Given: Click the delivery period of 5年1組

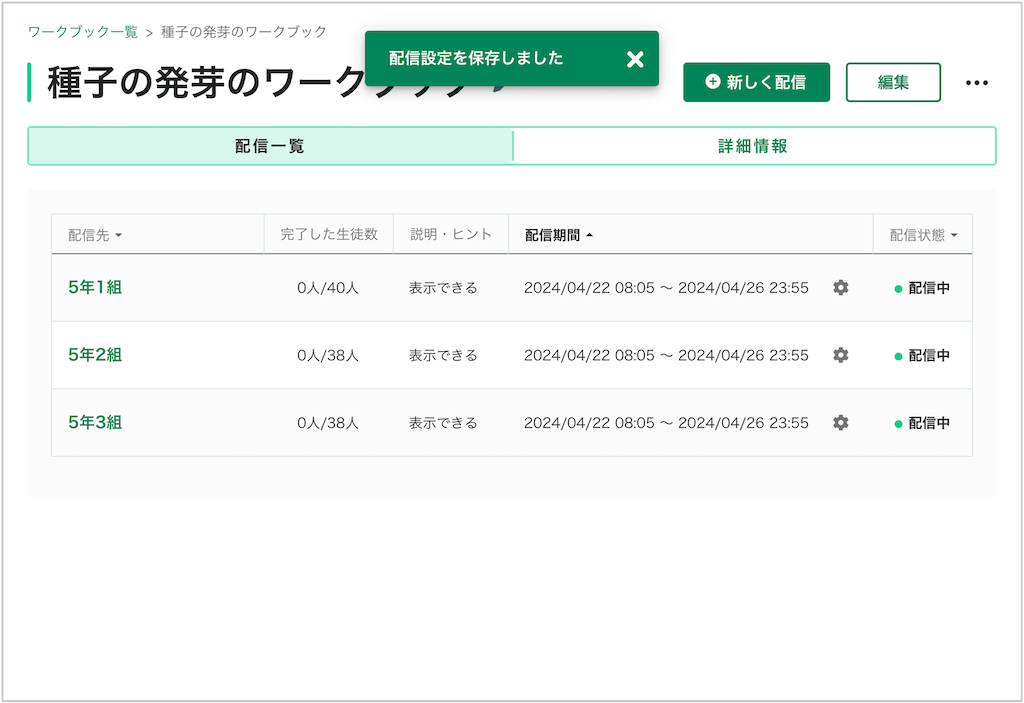Looking at the screenshot, I should coord(666,288).
